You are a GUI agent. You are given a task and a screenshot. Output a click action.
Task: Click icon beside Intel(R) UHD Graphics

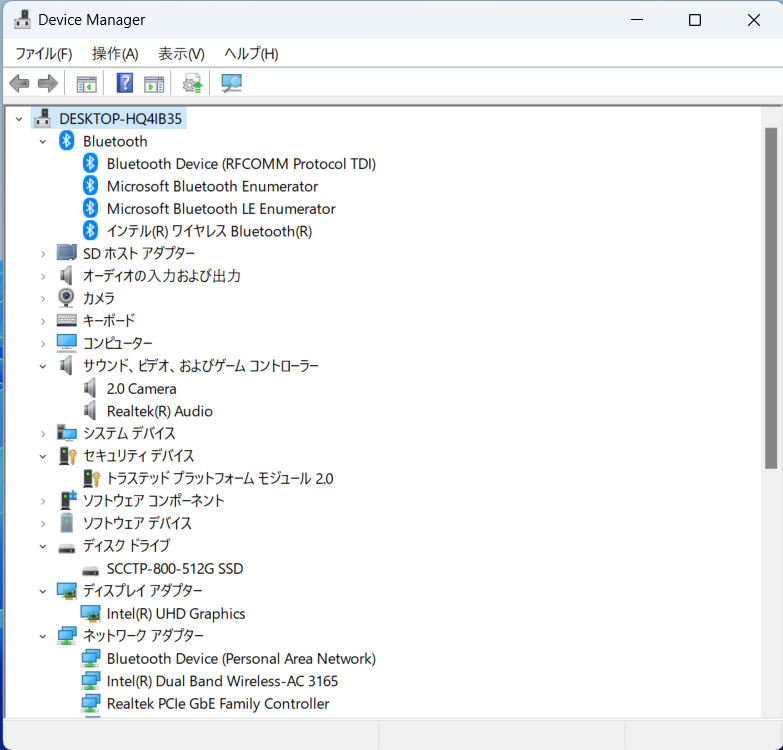(90, 614)
